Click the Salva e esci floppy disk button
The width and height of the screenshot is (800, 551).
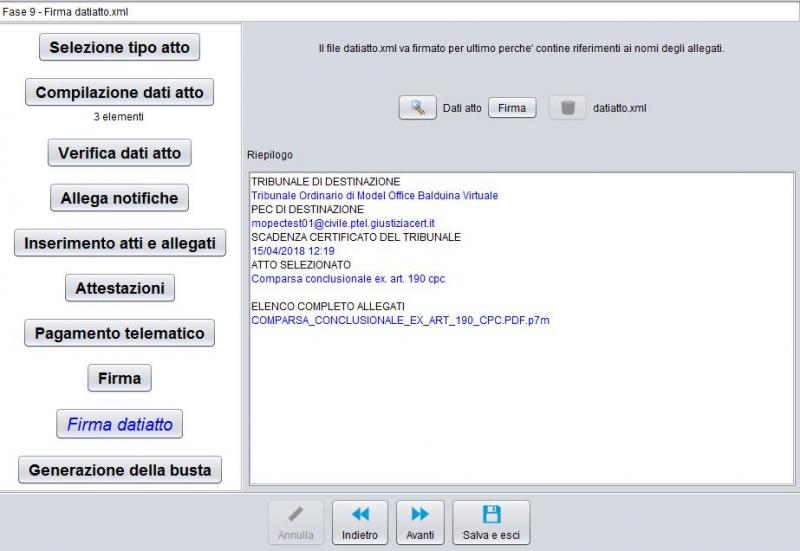491,522
